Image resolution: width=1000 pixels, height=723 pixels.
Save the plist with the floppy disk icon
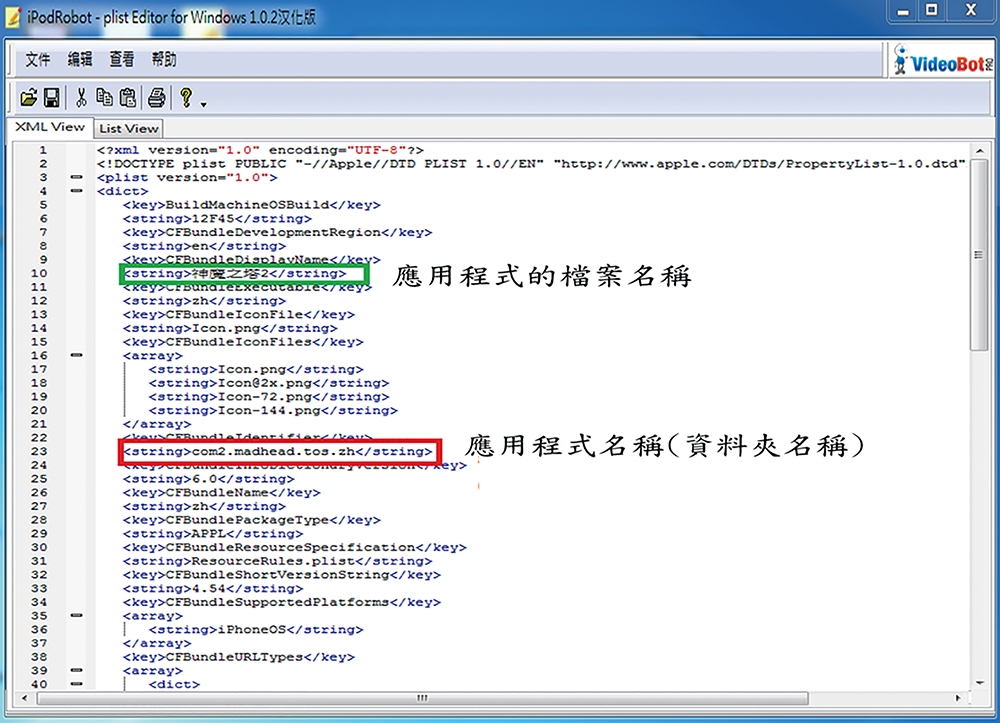click(x=52, y=98)
